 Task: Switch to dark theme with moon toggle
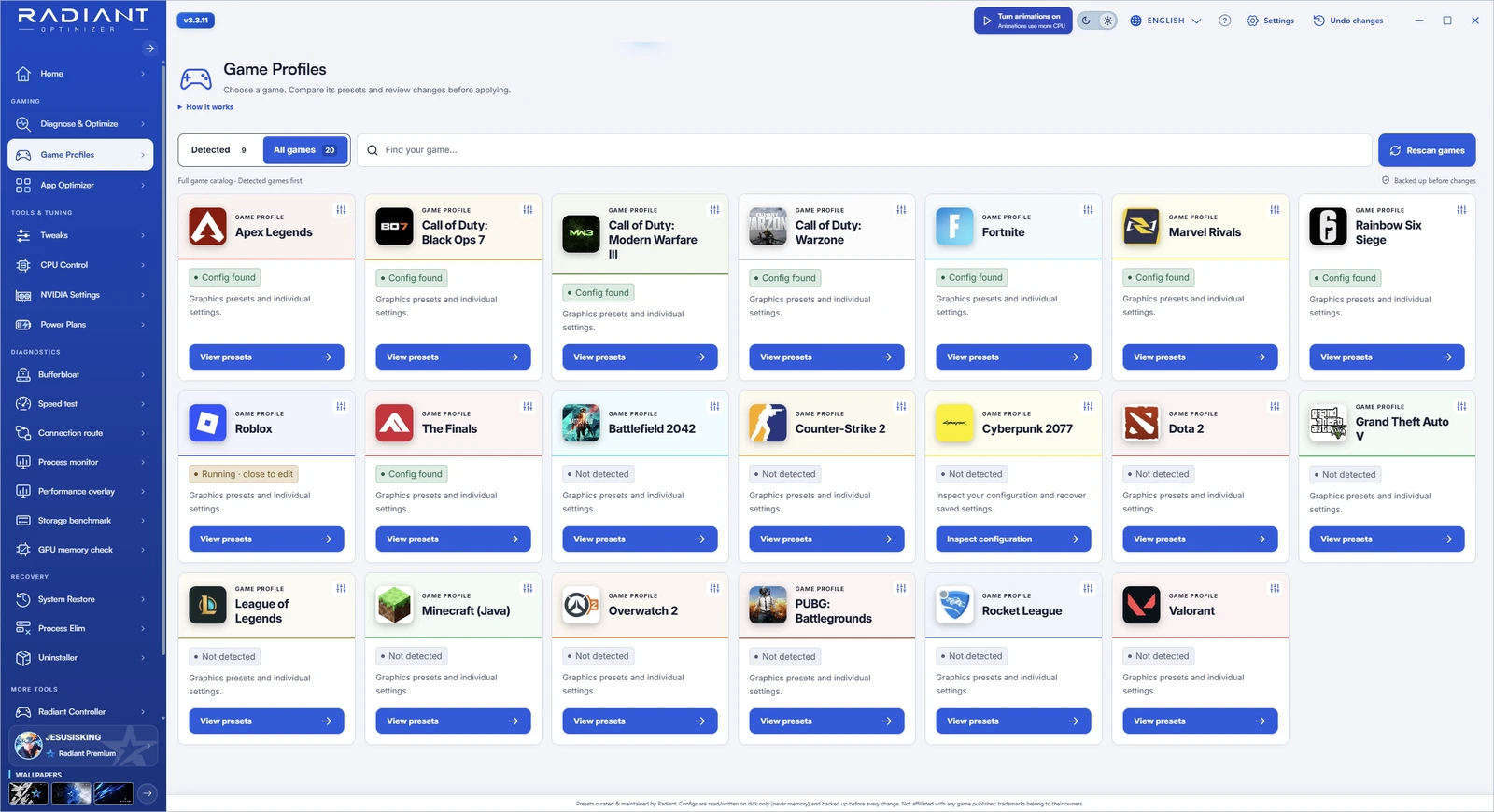1087,21
